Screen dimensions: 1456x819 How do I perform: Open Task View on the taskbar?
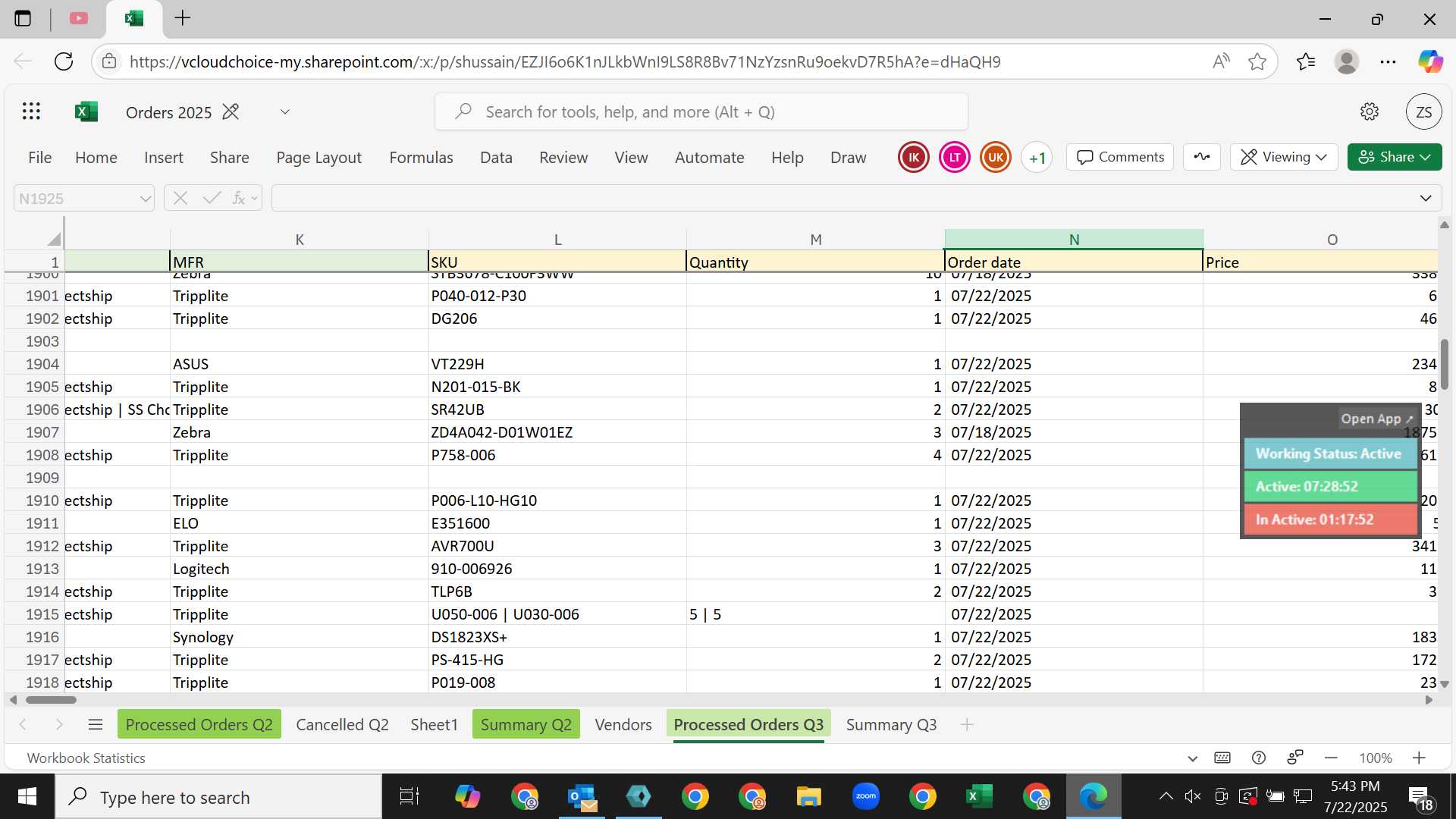point(409,796)
